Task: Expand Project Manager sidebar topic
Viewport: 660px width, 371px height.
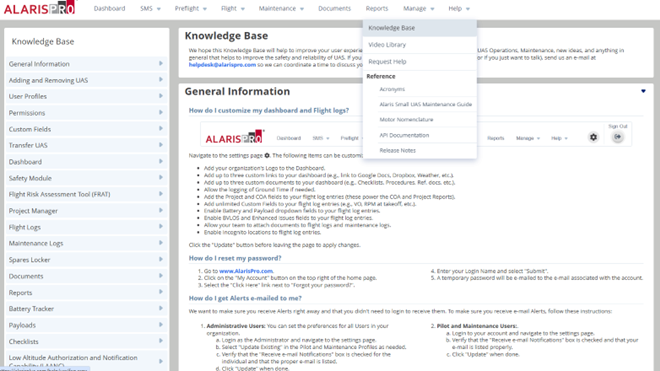Action: tap(86, 211)
